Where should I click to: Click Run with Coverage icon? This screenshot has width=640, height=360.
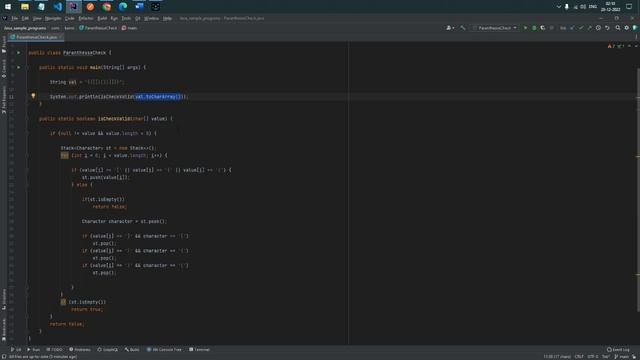tap(542, 28)
